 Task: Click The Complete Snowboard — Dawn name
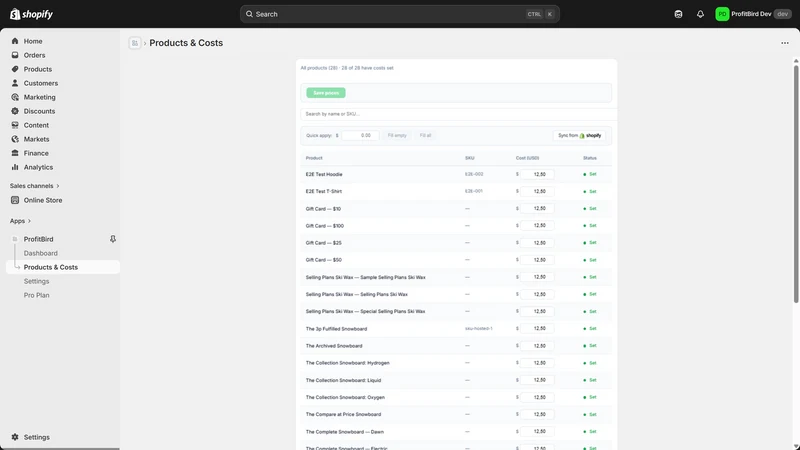[x=344, y=432]
